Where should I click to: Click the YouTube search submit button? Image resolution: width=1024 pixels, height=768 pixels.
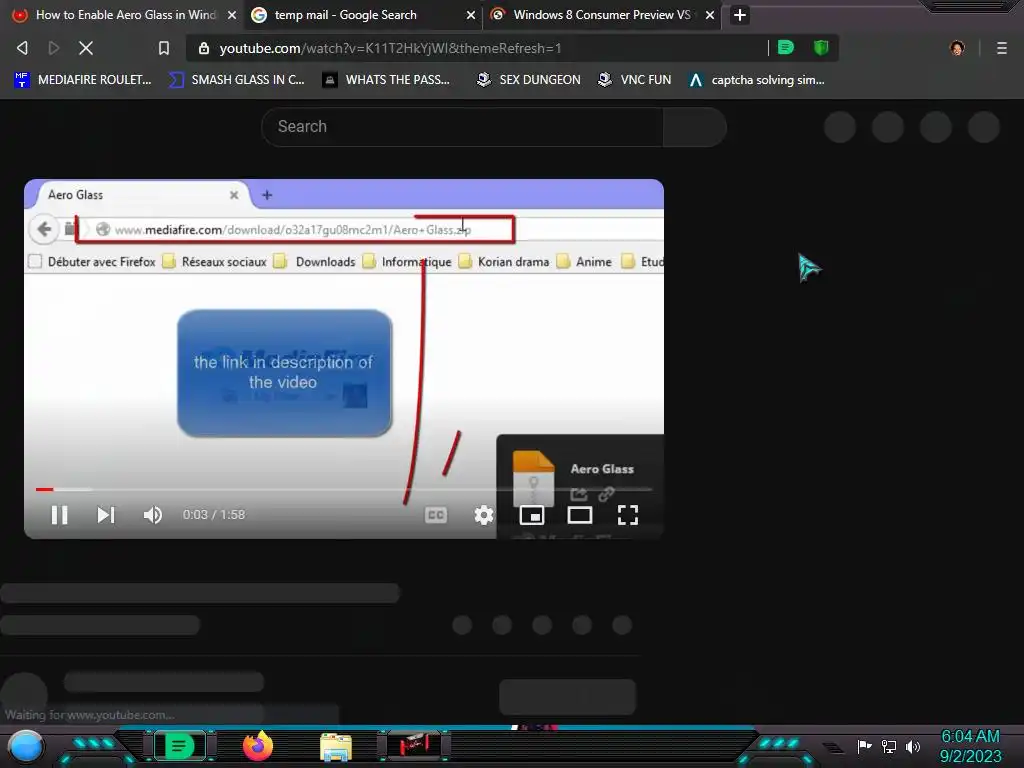pyautogui.click(x=695, y=127)
